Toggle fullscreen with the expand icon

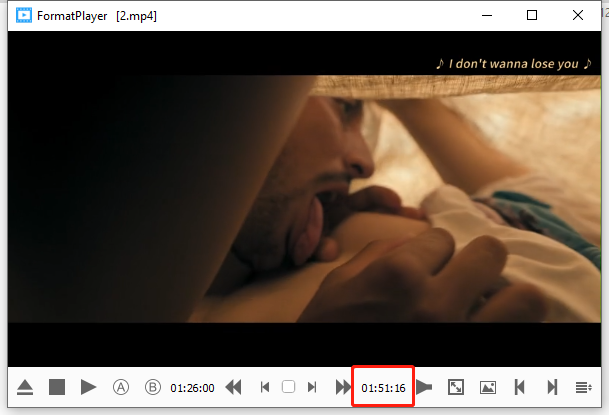(x=455, y=387)
